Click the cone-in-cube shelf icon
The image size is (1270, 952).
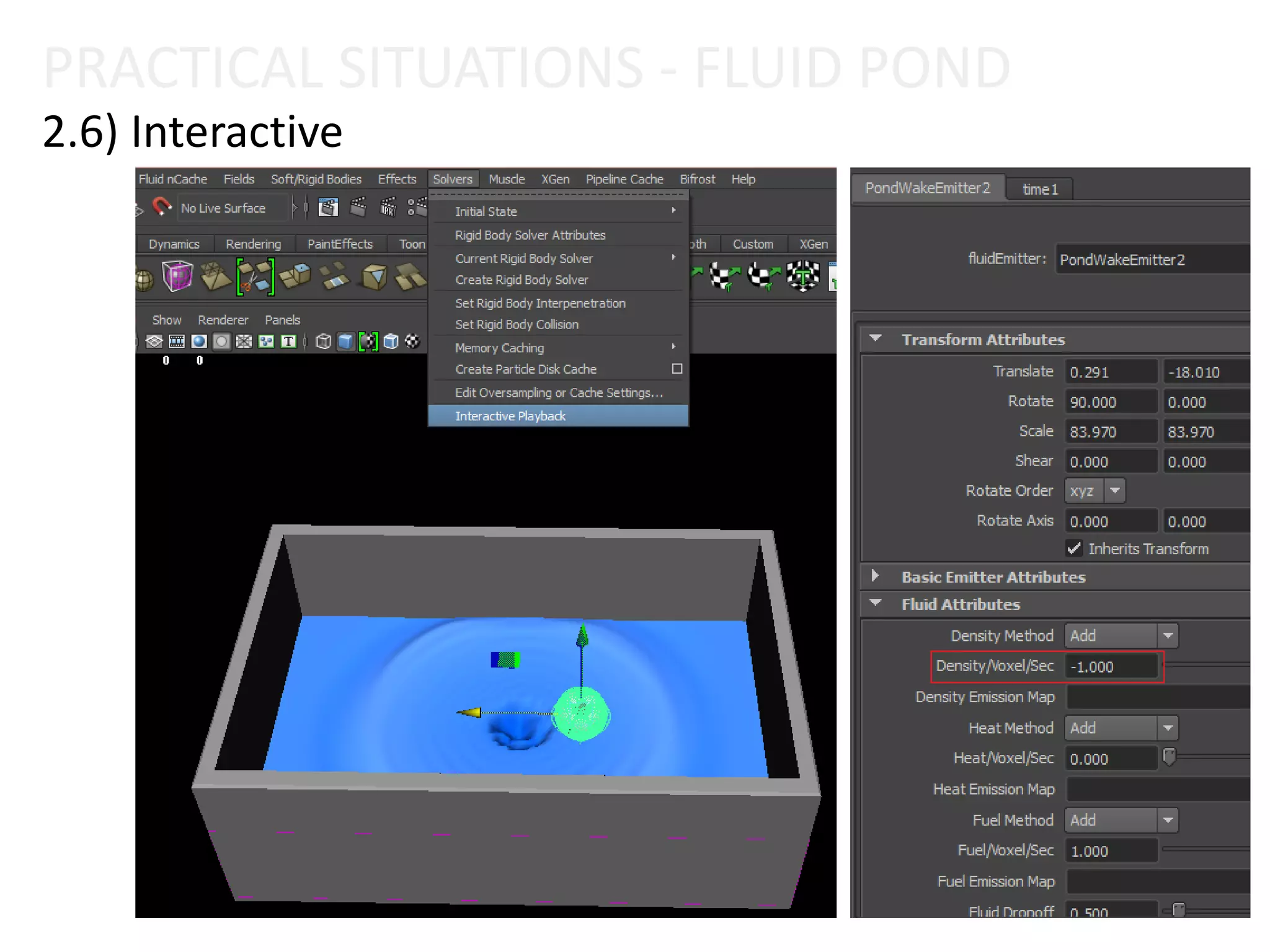click(374, 276)
